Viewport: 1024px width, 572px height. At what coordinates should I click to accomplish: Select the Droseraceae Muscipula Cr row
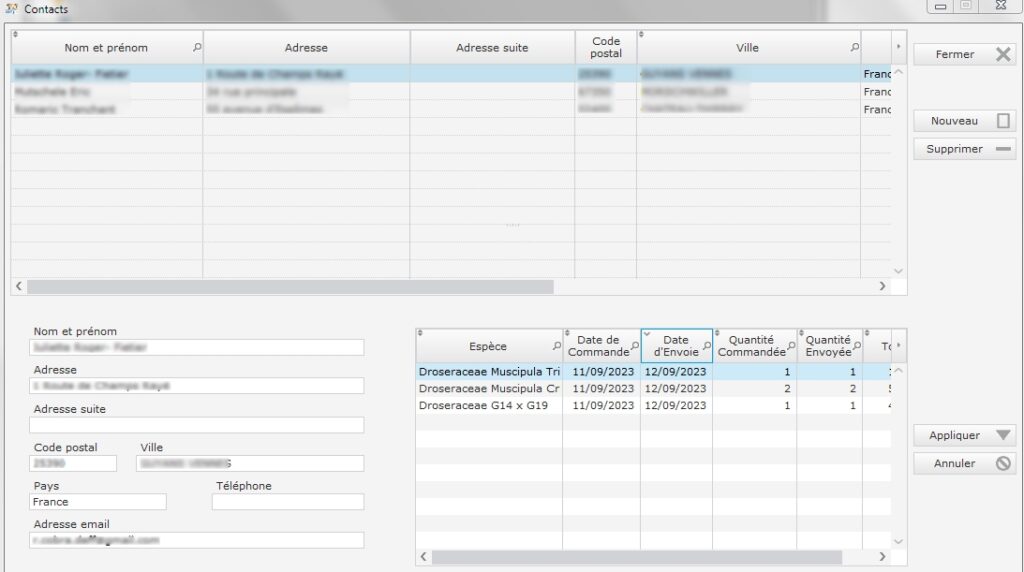tap(653, 389)
